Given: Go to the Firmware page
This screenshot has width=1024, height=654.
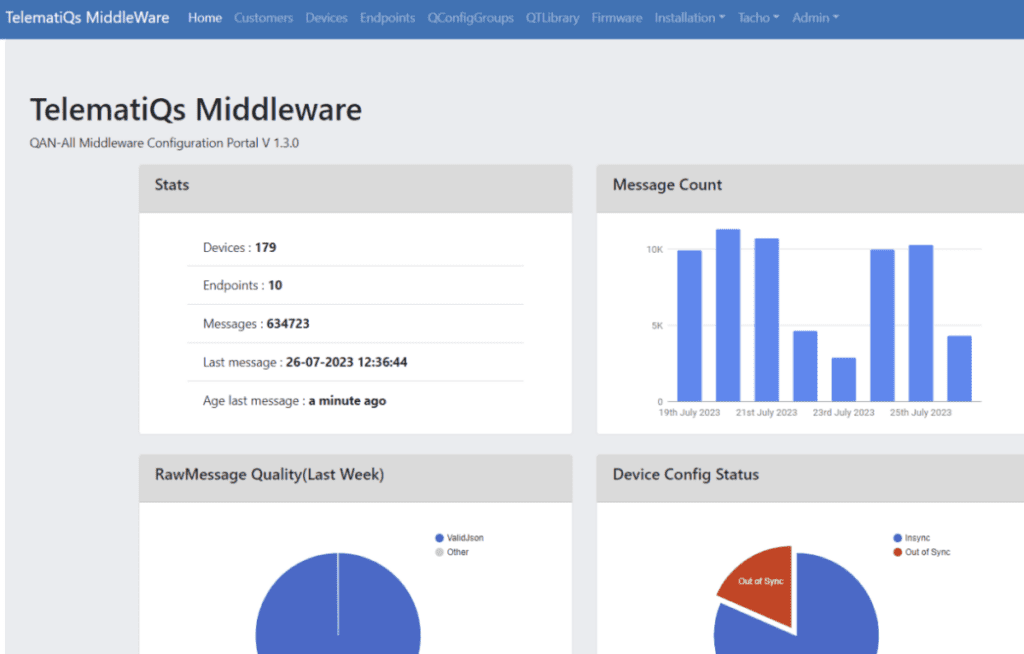Looking at the screenshot, I should [x=616, y=17].
